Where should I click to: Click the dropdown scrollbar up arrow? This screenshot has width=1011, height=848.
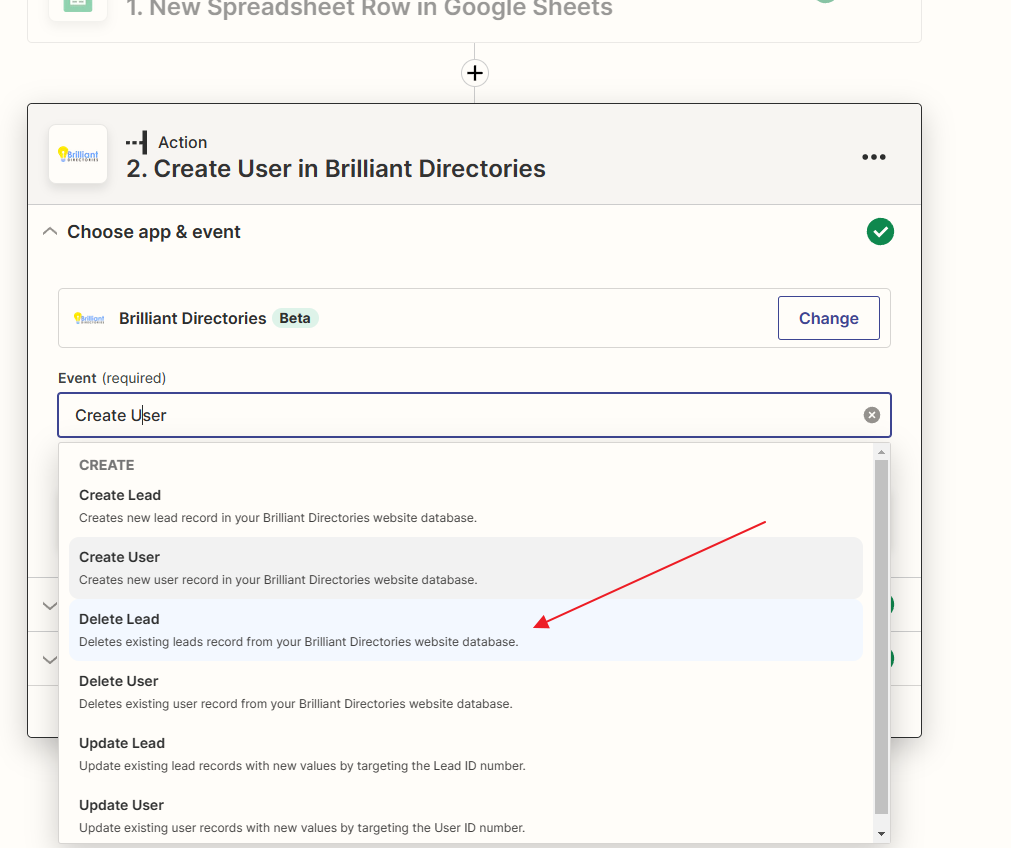click(x=881, y=452)
